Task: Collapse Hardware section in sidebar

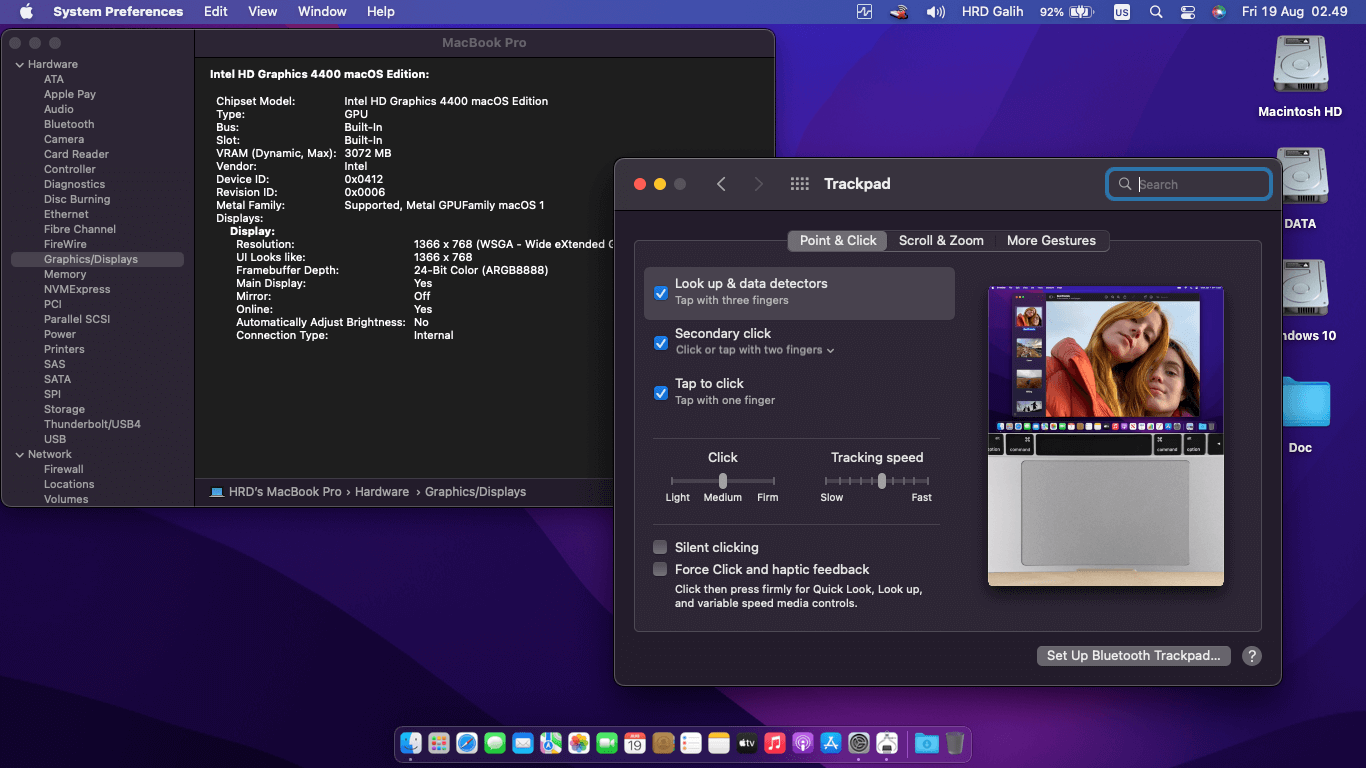Action: click(19, 64)
